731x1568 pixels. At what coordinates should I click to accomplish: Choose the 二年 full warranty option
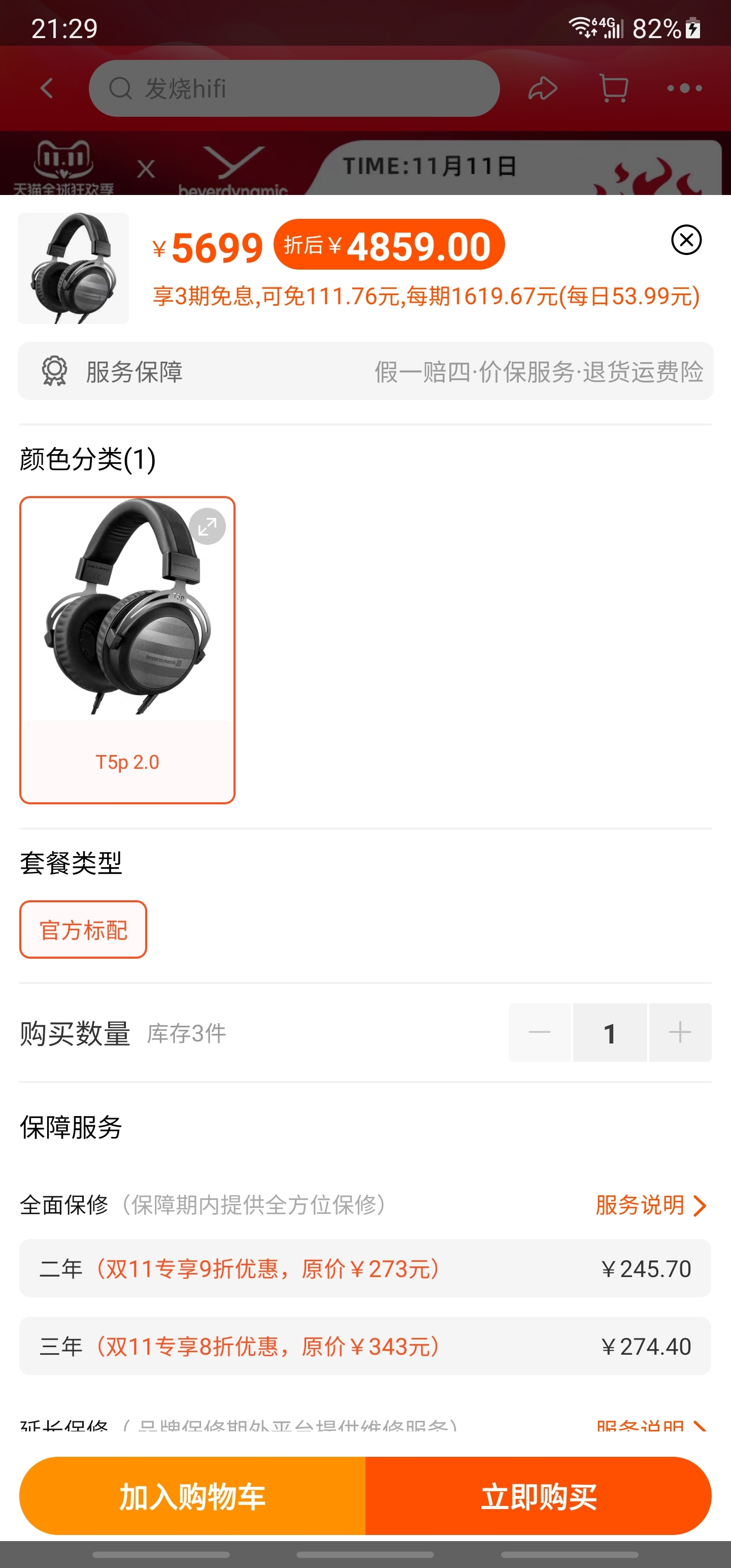365,1268
